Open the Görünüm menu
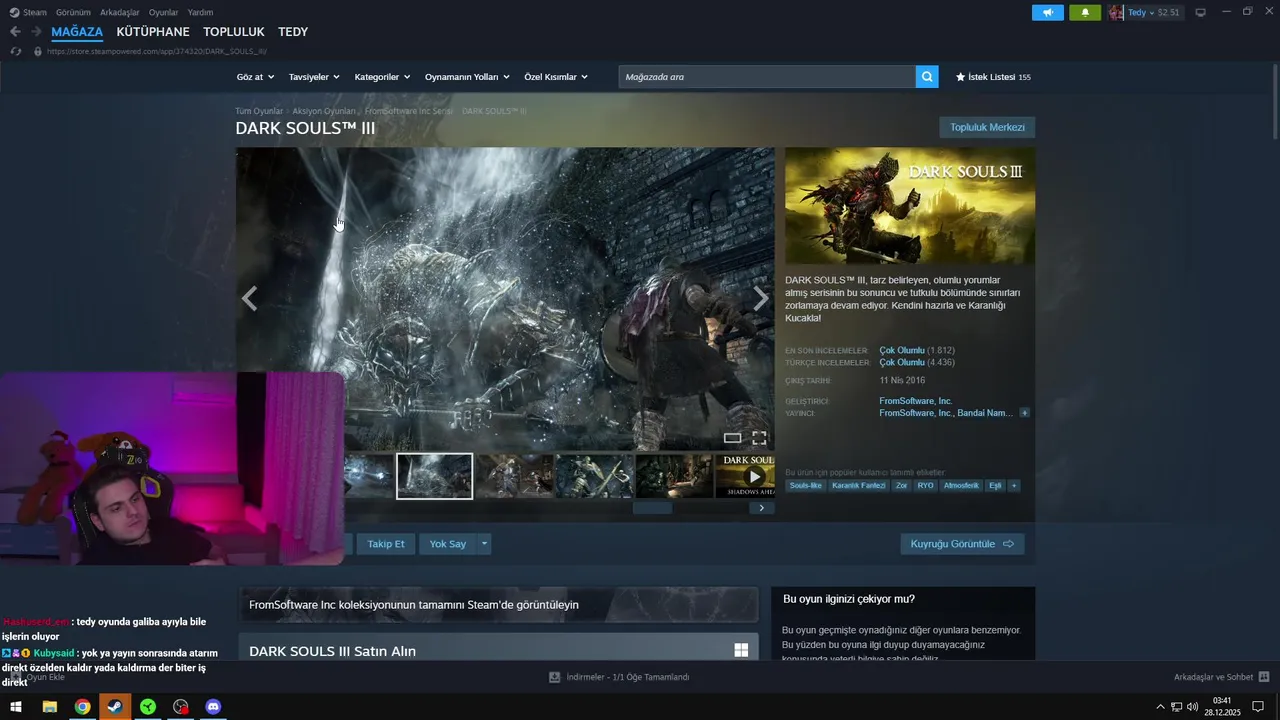The height and width of the screenshot is (720, 1280). 73,12
